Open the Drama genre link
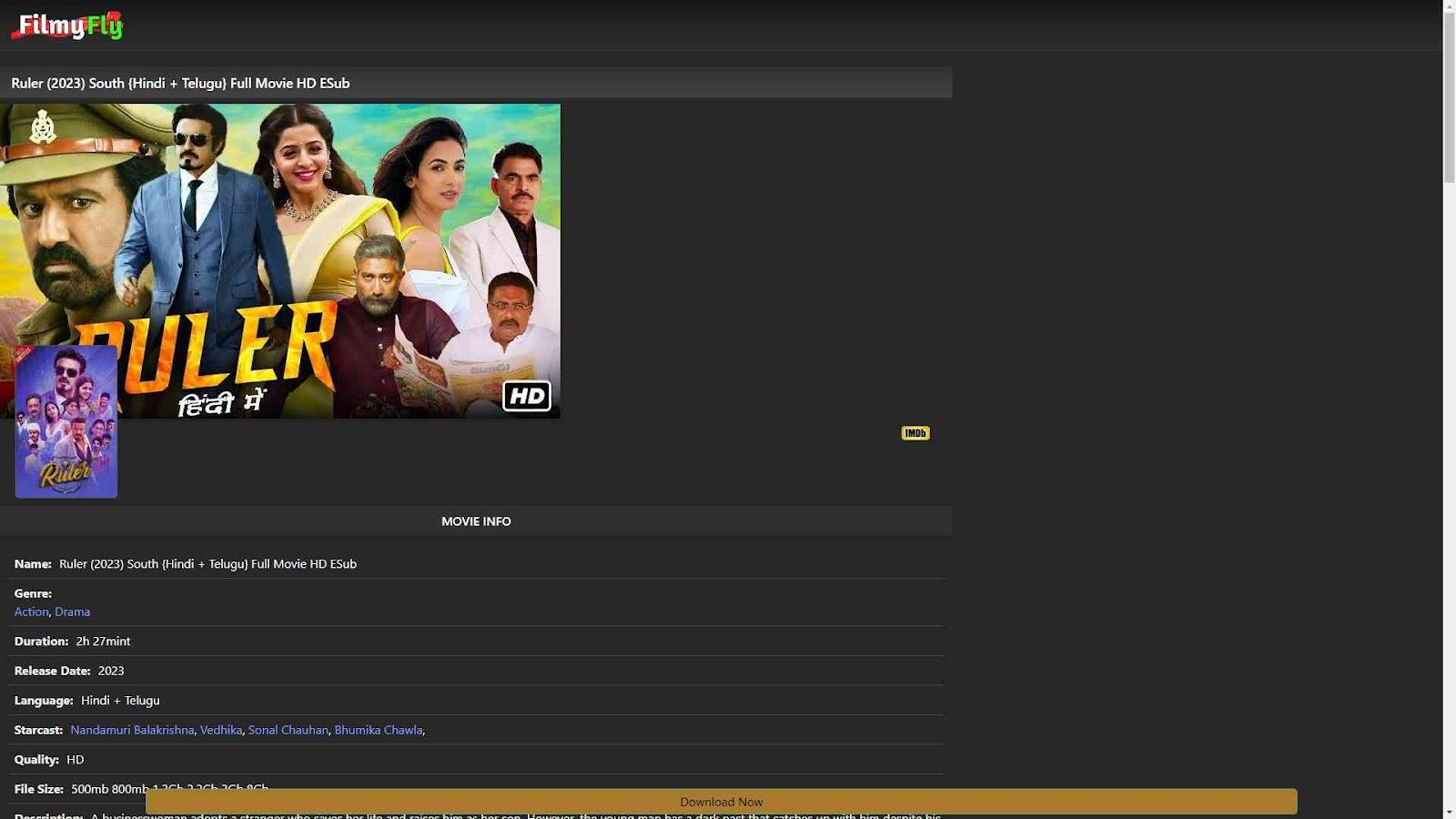 pyautogui.click(x=72, y=612)
